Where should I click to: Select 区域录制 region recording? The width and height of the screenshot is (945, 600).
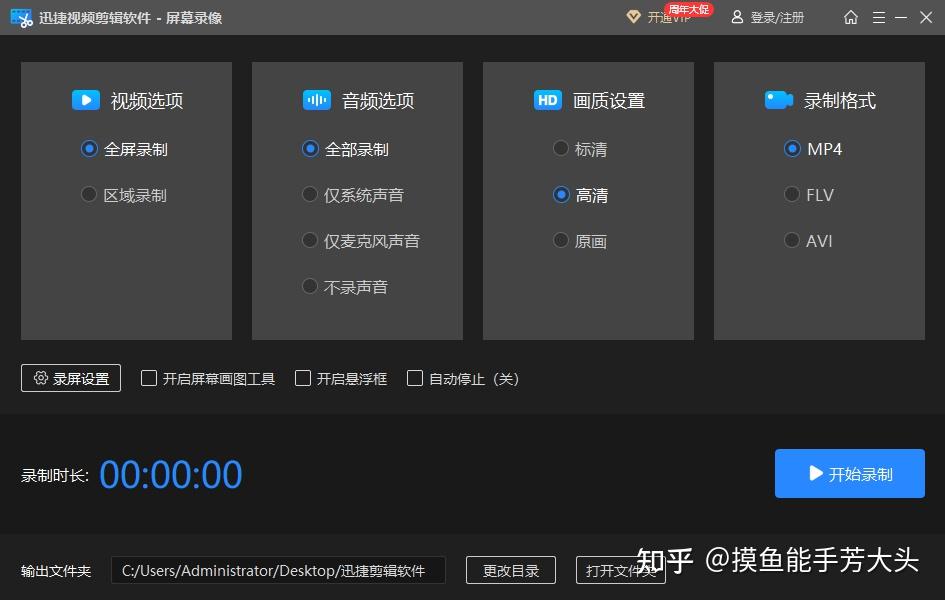pos(124,195)
